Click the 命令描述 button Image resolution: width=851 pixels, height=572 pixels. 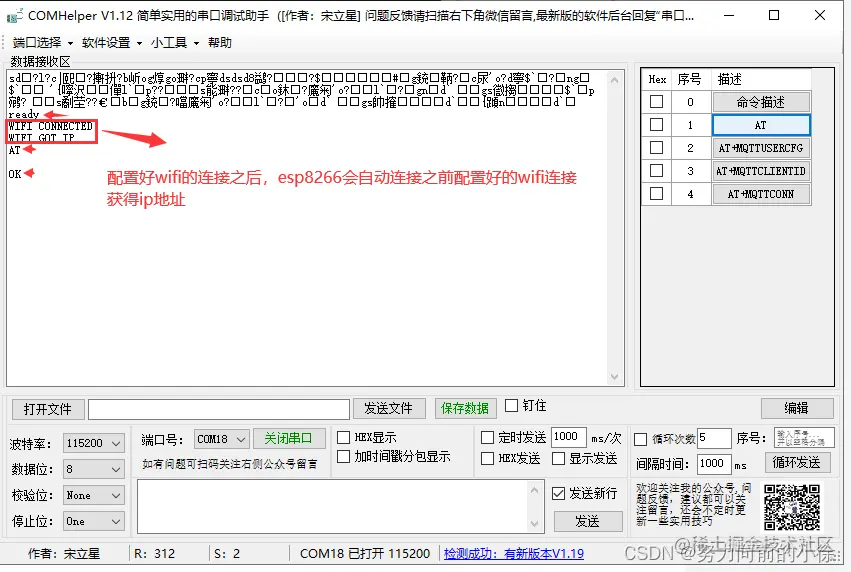tap(761, 102)
